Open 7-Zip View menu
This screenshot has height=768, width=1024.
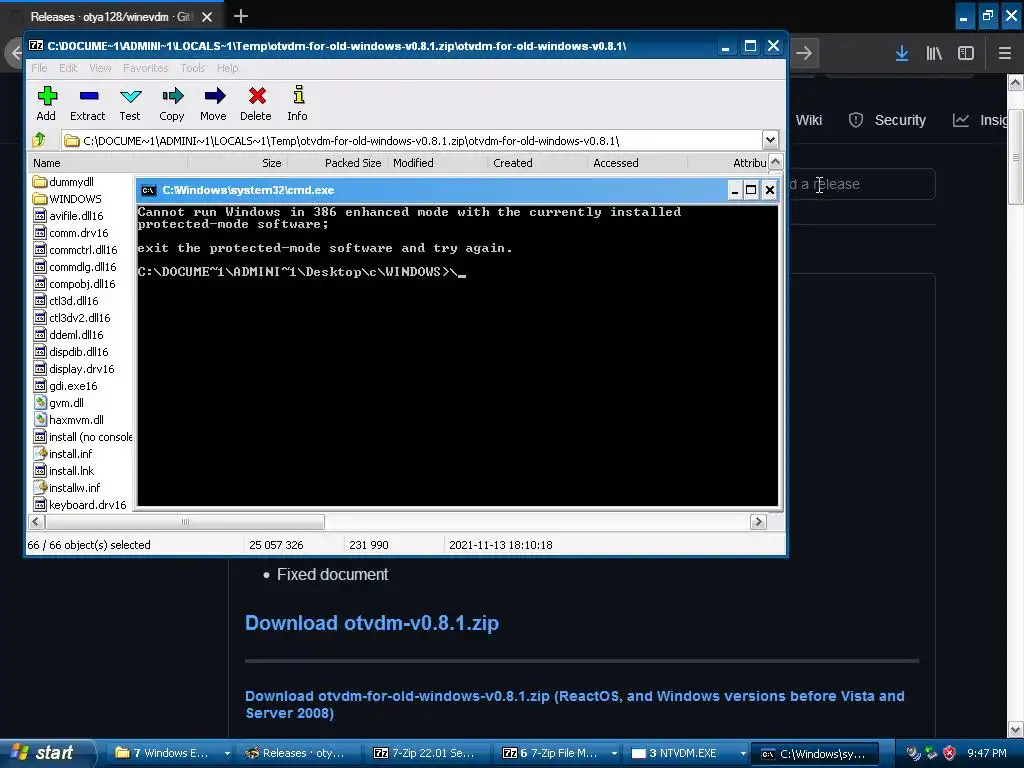(100, 68)
